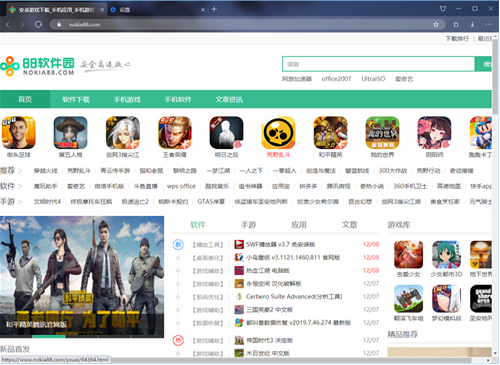This screenshot has height=365, width=500.
Task: Open the 少女都市3D game library icon
Action: 446,254
